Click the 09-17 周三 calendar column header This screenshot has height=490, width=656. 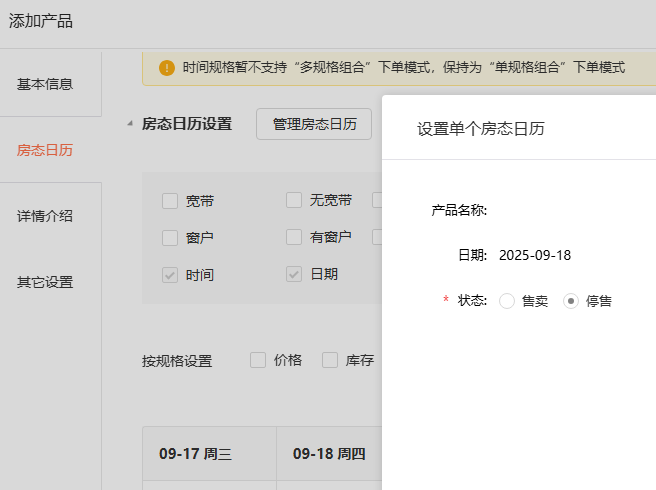[x=210, y=454]
